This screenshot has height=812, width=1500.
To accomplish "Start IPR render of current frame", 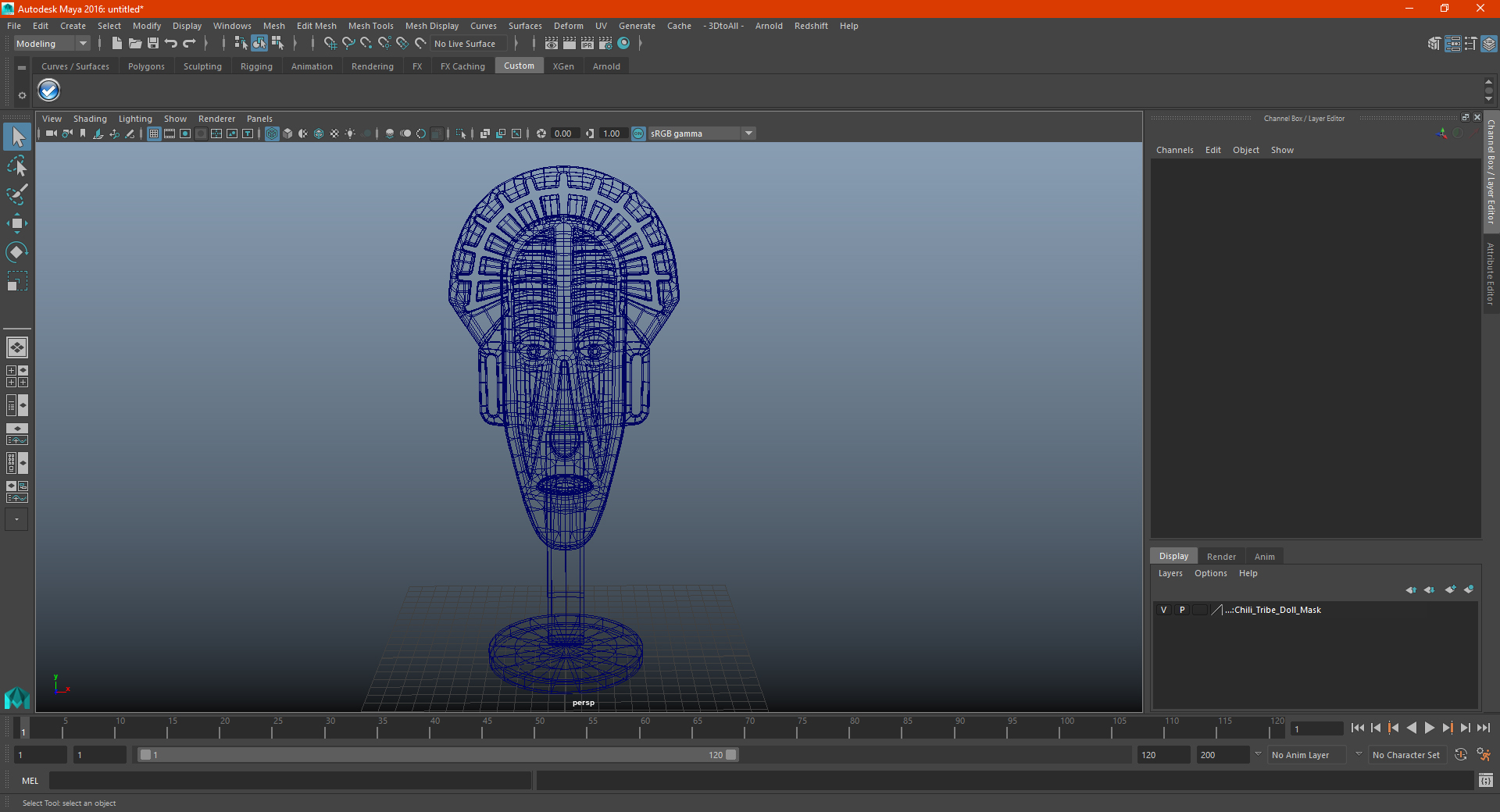I will [x=587, y=44].
